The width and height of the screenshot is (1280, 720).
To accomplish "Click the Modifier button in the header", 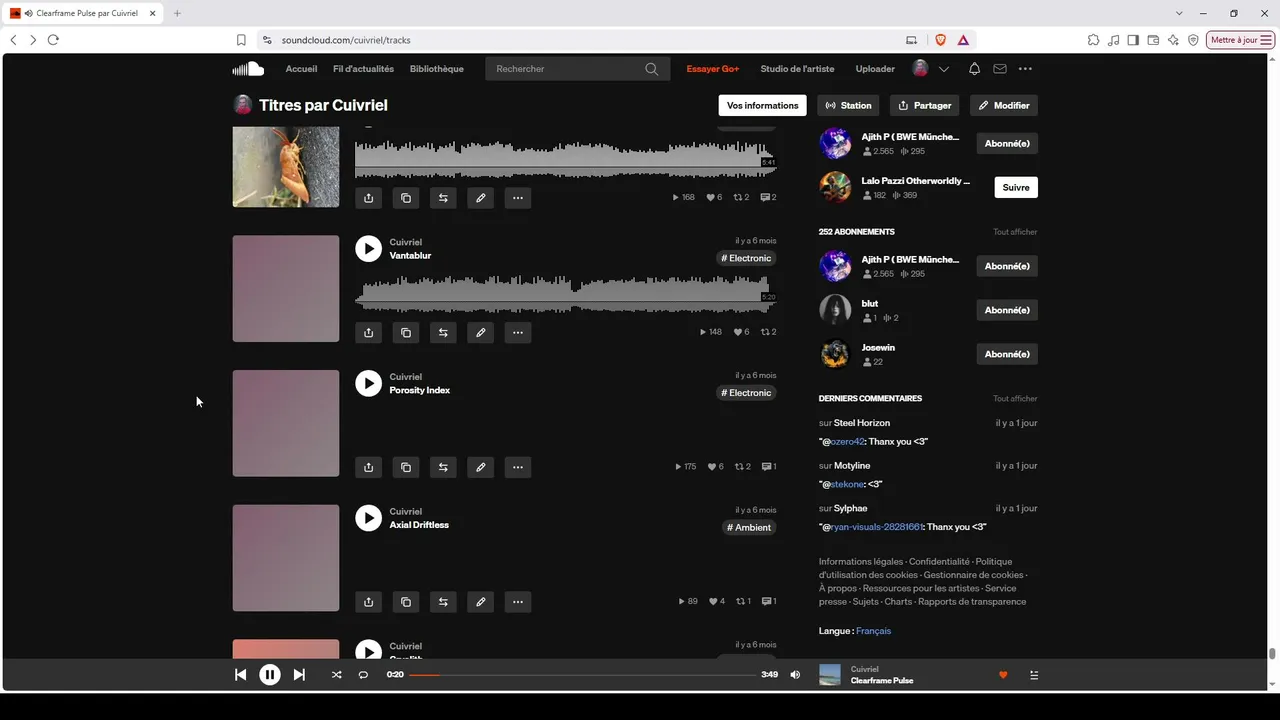I will (1004, 105).
